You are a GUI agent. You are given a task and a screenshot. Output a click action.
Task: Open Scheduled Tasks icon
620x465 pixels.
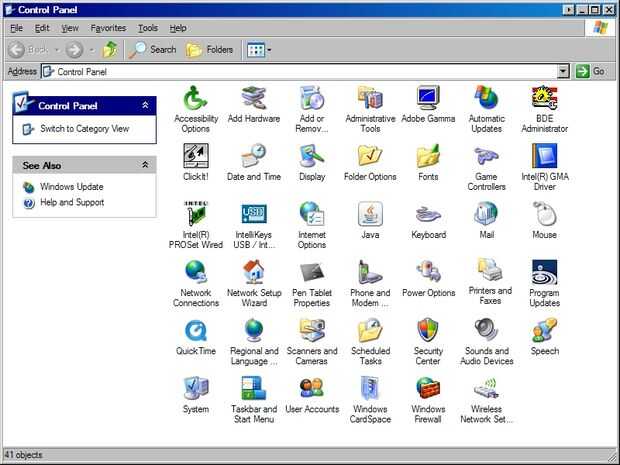click(370, 331)
